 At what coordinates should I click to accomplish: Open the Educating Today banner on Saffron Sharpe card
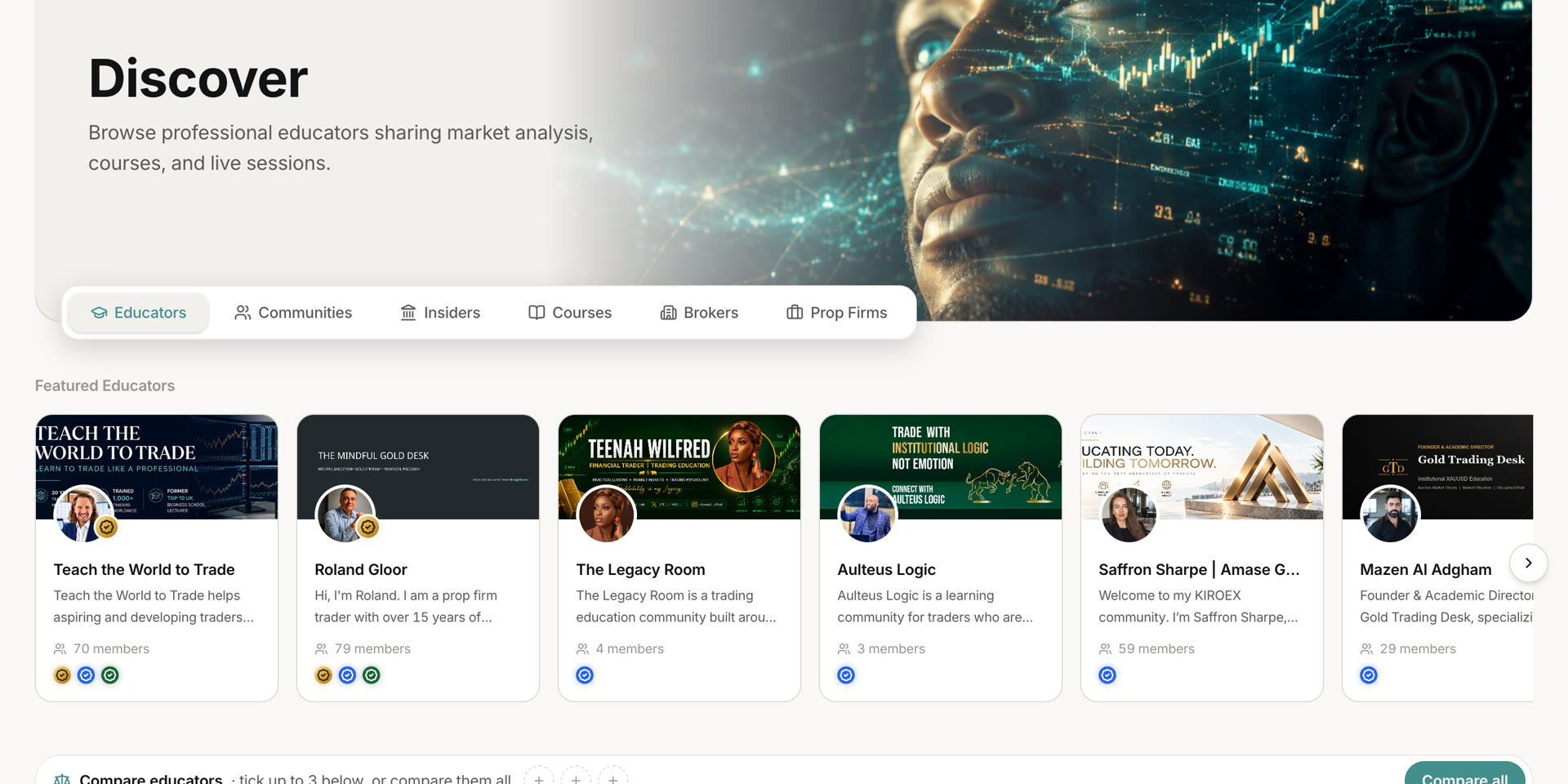pos(1202,467)
